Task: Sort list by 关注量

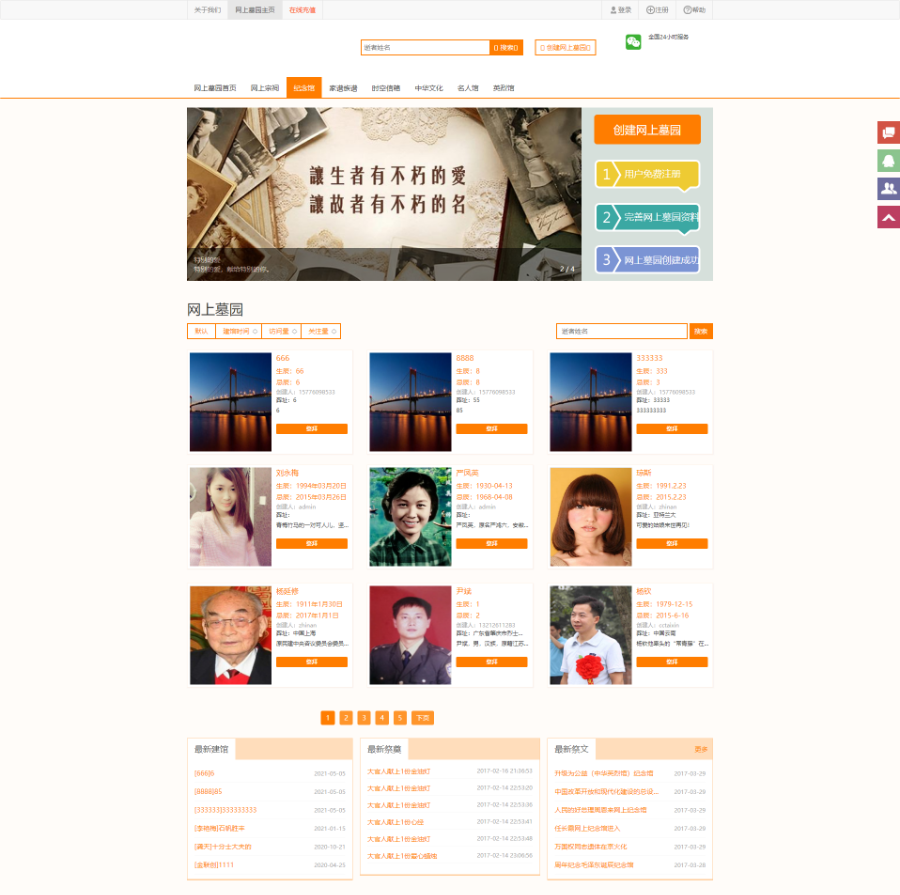Action: coord(321,331)
